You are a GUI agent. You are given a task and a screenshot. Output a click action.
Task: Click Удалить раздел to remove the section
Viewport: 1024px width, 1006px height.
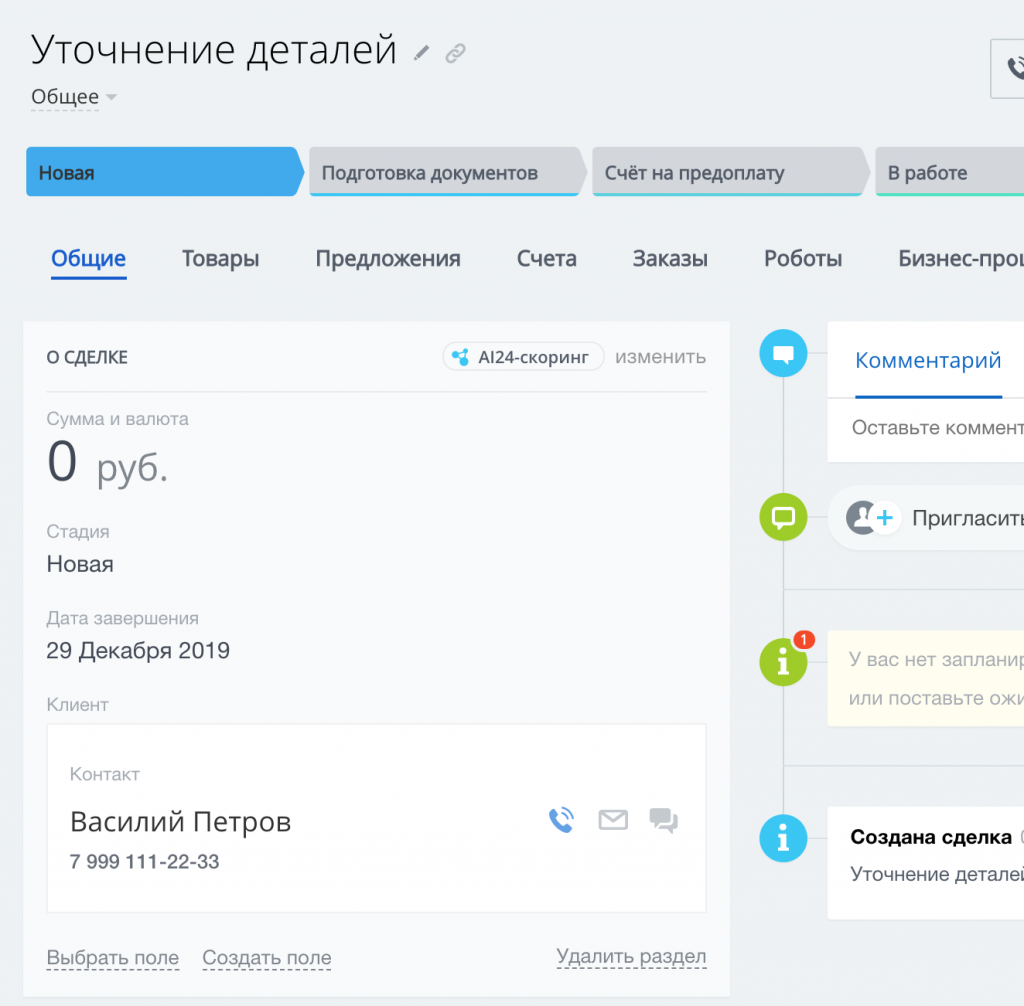[631, 957]
